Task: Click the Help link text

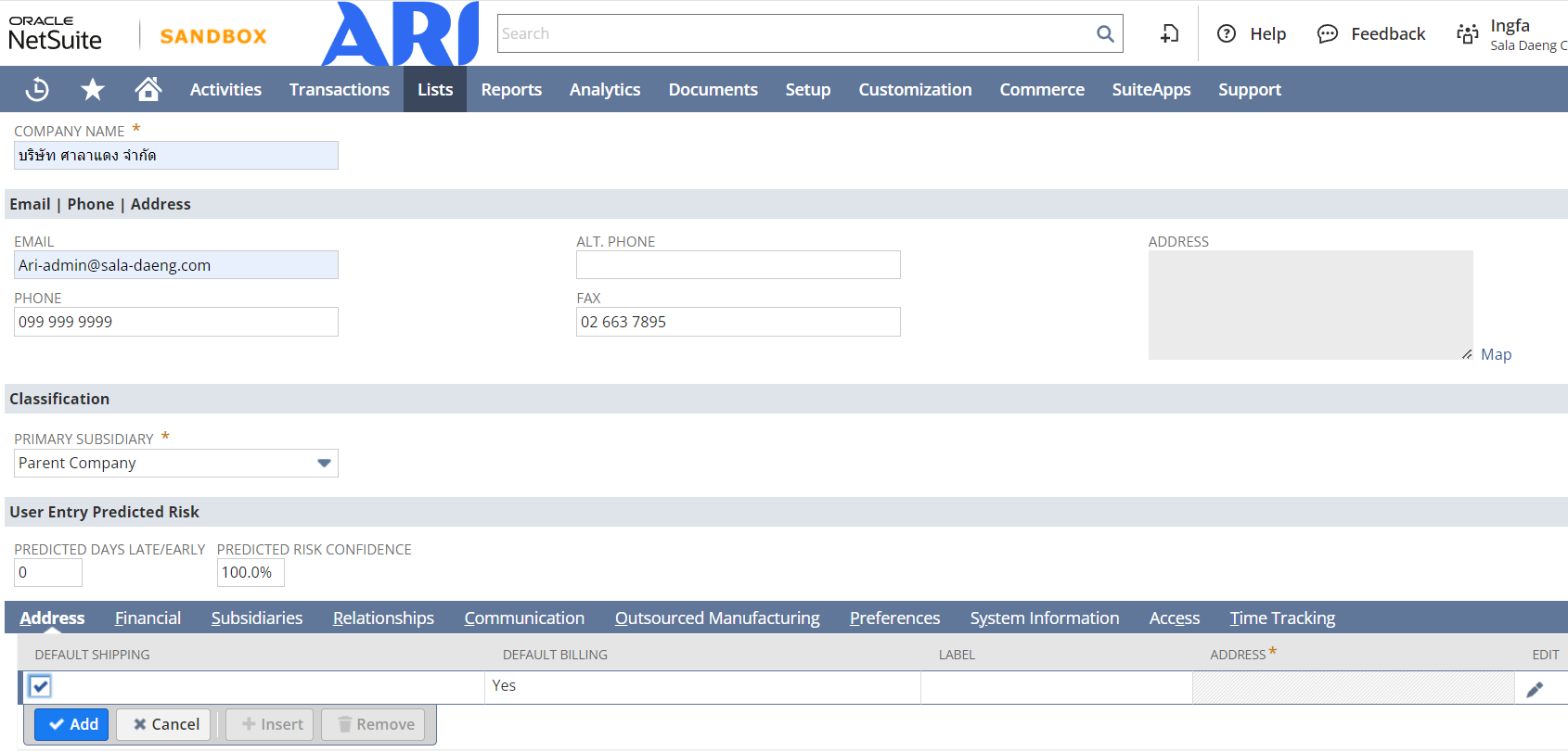Action: click(x=1267, y=33)
